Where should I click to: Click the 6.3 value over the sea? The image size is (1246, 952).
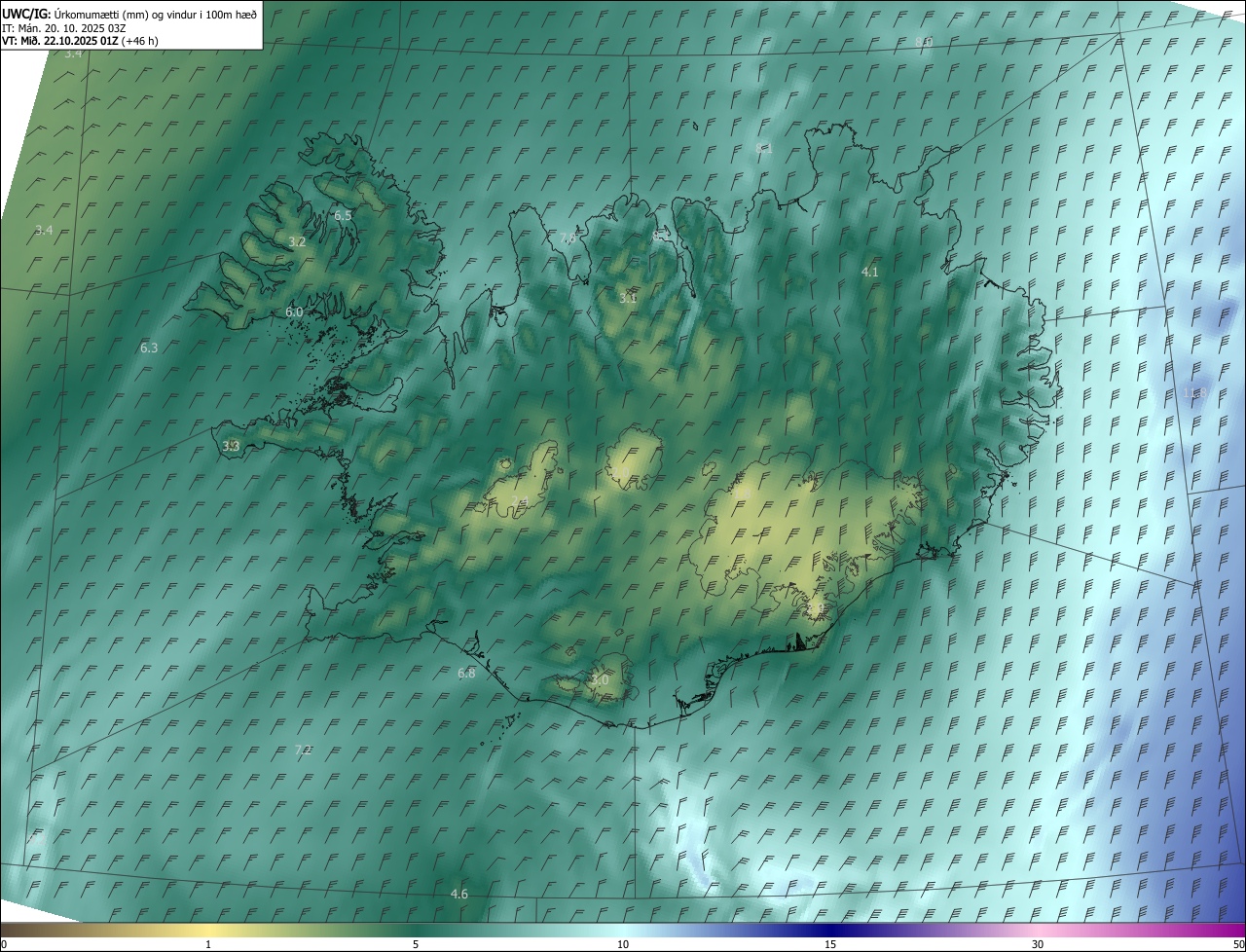[148, 348]
